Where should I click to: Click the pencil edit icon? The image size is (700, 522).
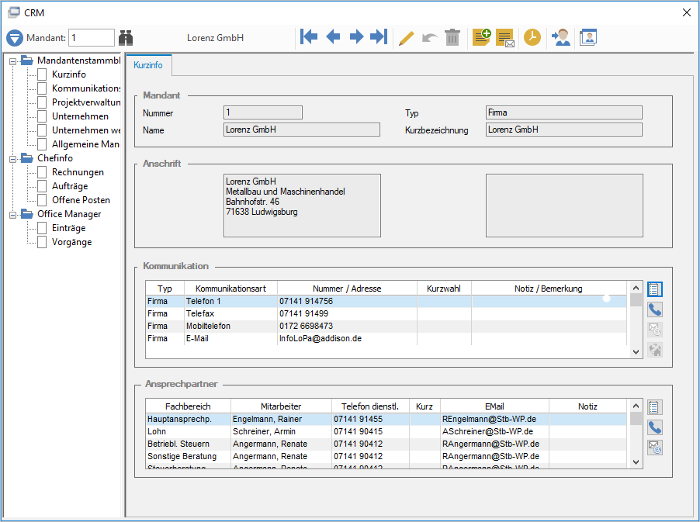tap(406, 38)
